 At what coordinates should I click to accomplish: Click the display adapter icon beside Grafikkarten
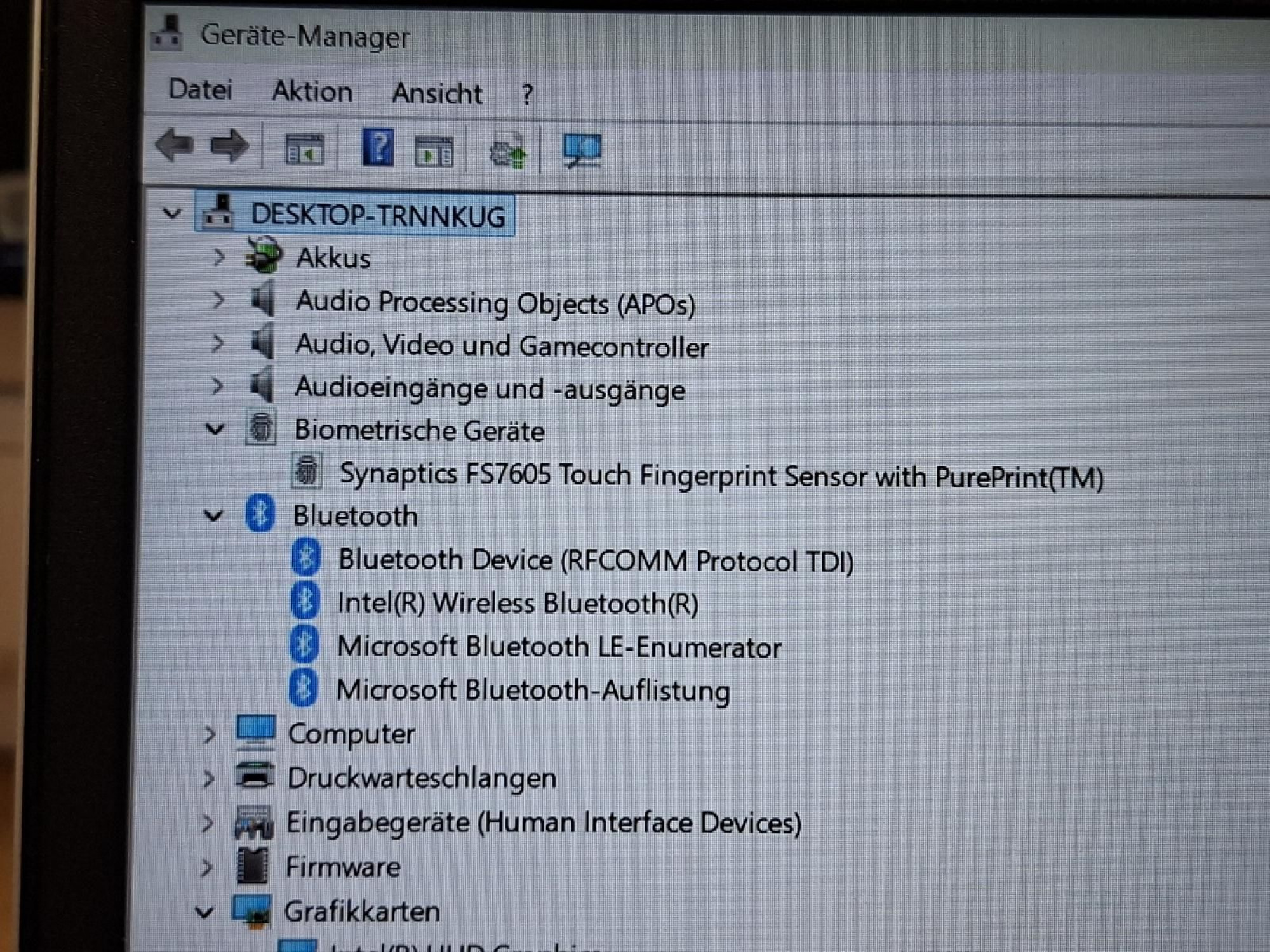[251, 911]
